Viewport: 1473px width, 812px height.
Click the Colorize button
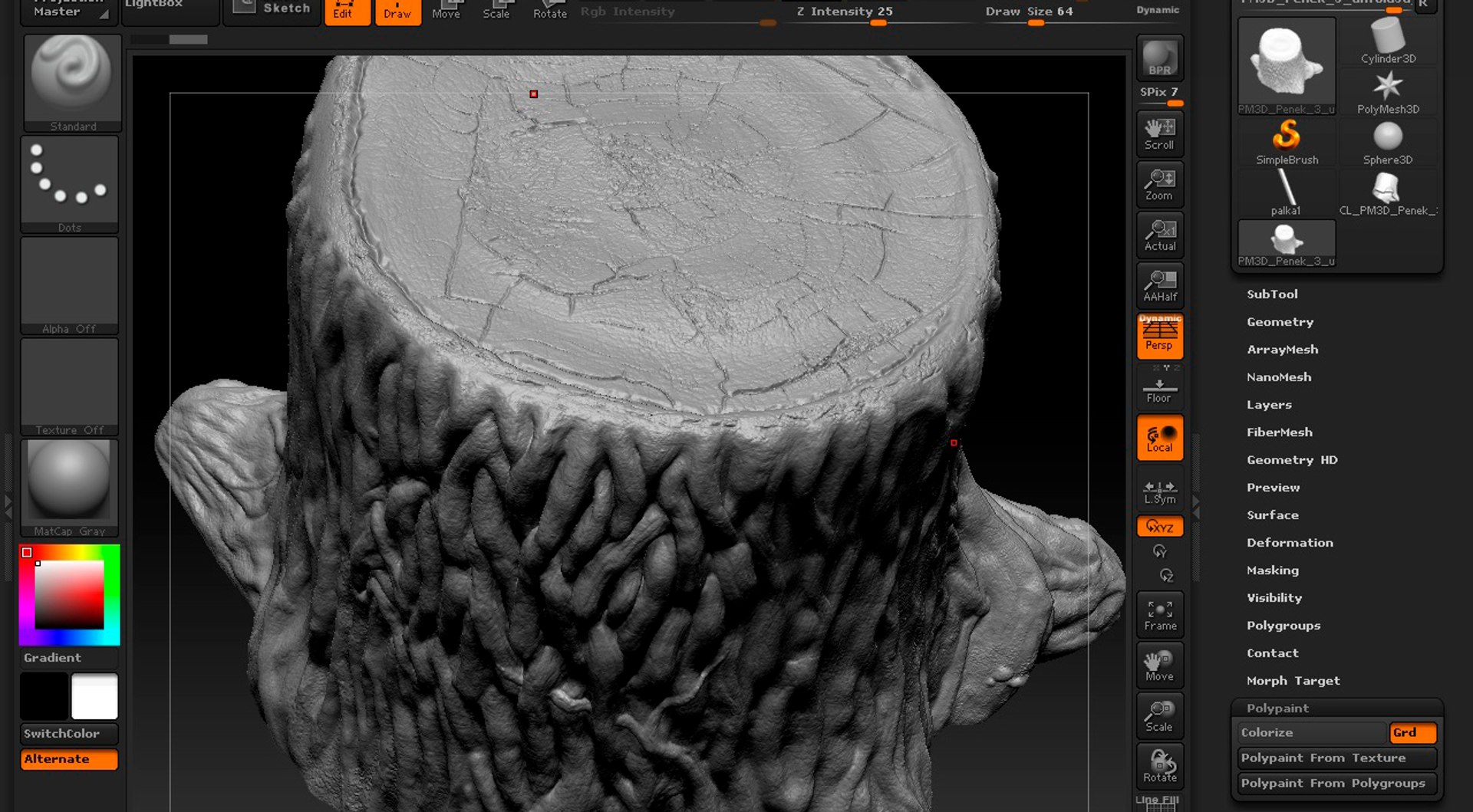tap(1312, 733)
